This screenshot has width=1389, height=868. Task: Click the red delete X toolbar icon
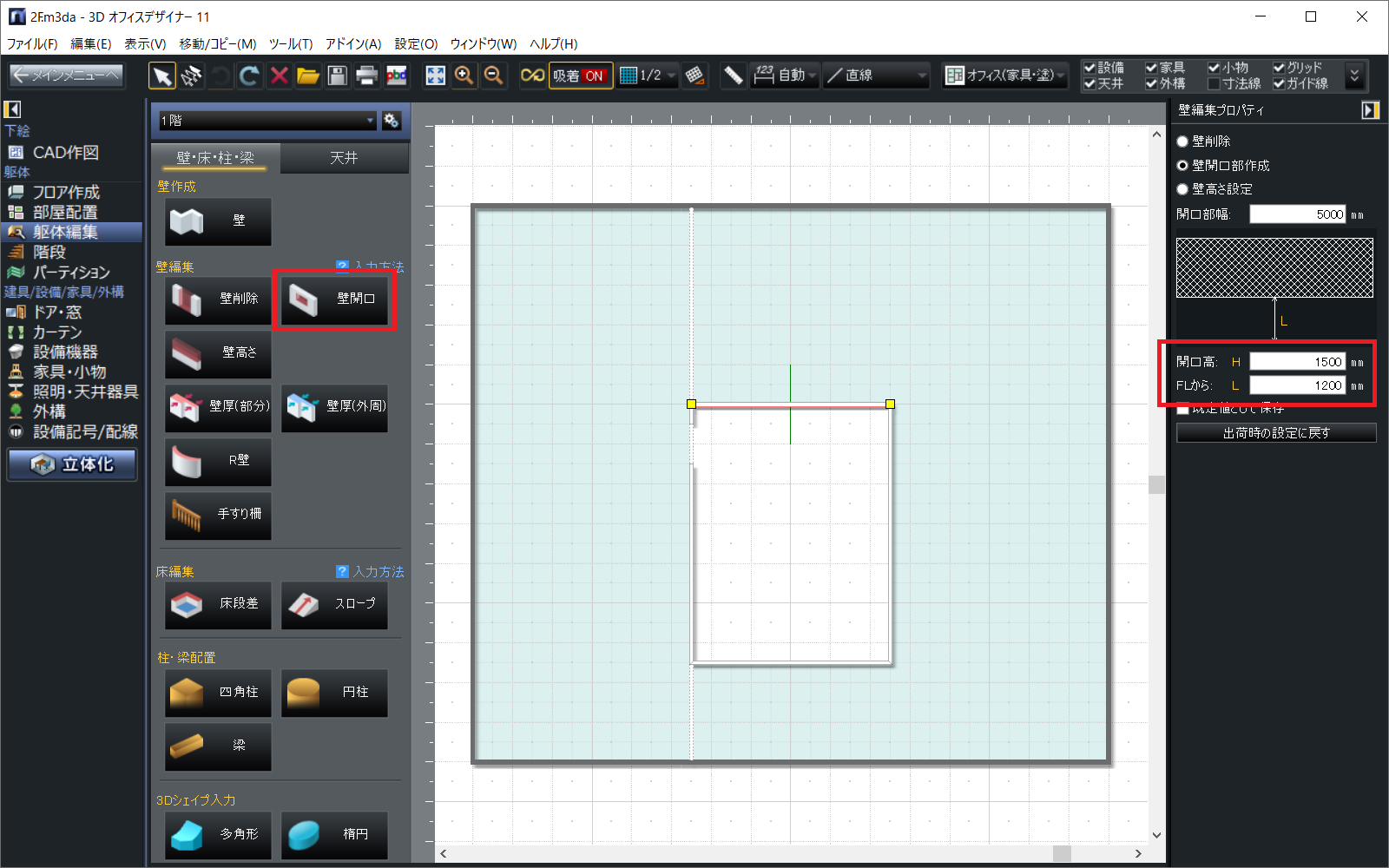pyautogui.click(x=279, y=76)
